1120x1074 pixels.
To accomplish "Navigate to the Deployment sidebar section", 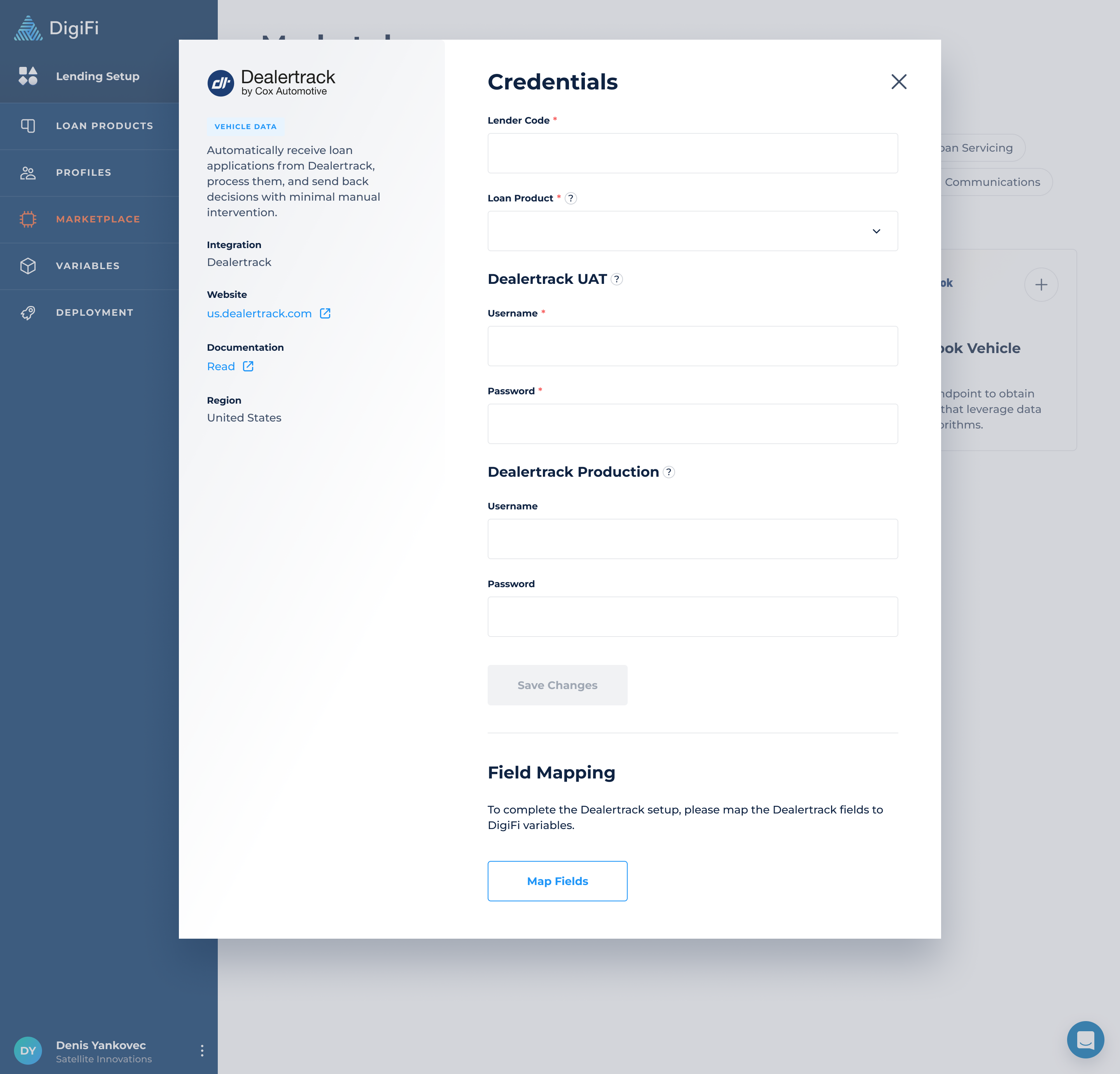I will pyautogui.click(x=94, y=313).
